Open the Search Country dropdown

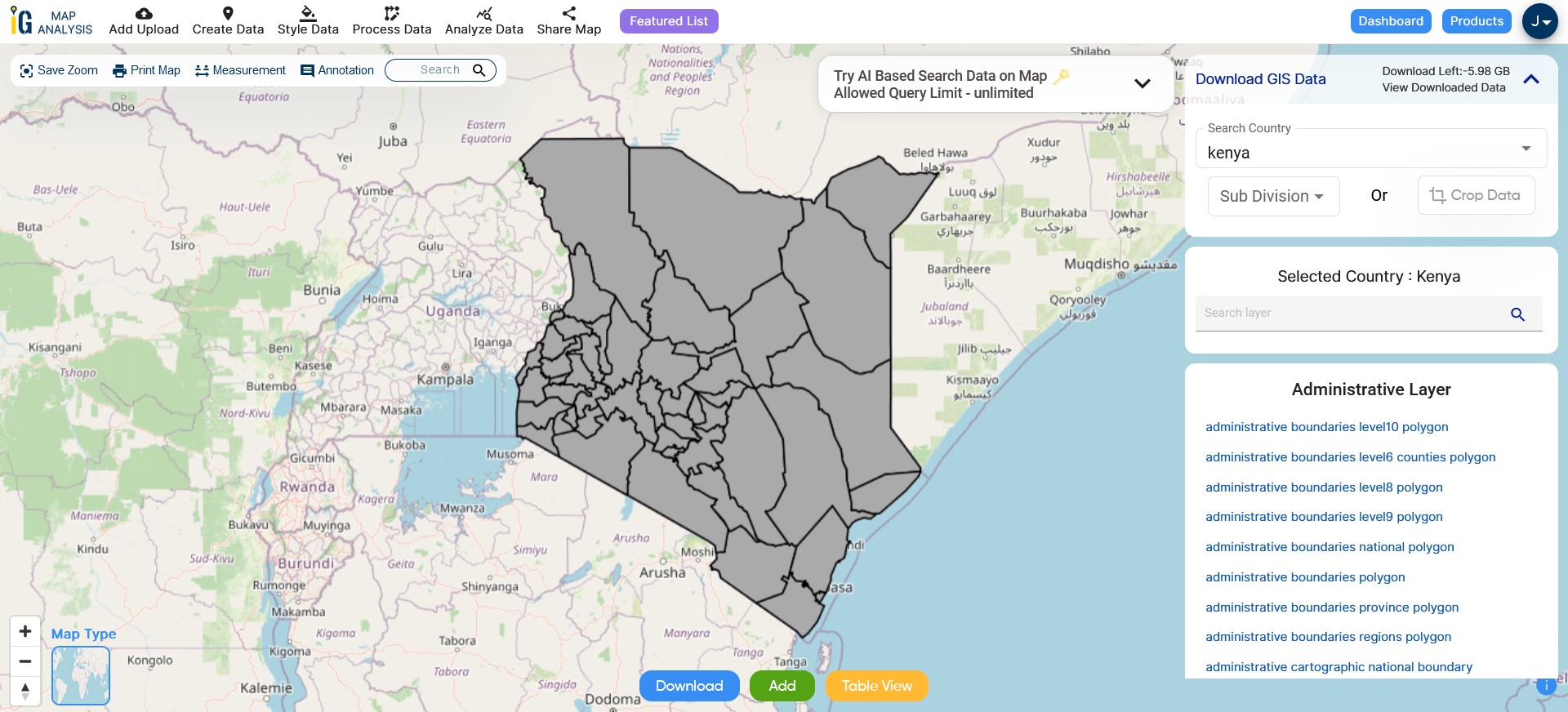point(1371,149)
